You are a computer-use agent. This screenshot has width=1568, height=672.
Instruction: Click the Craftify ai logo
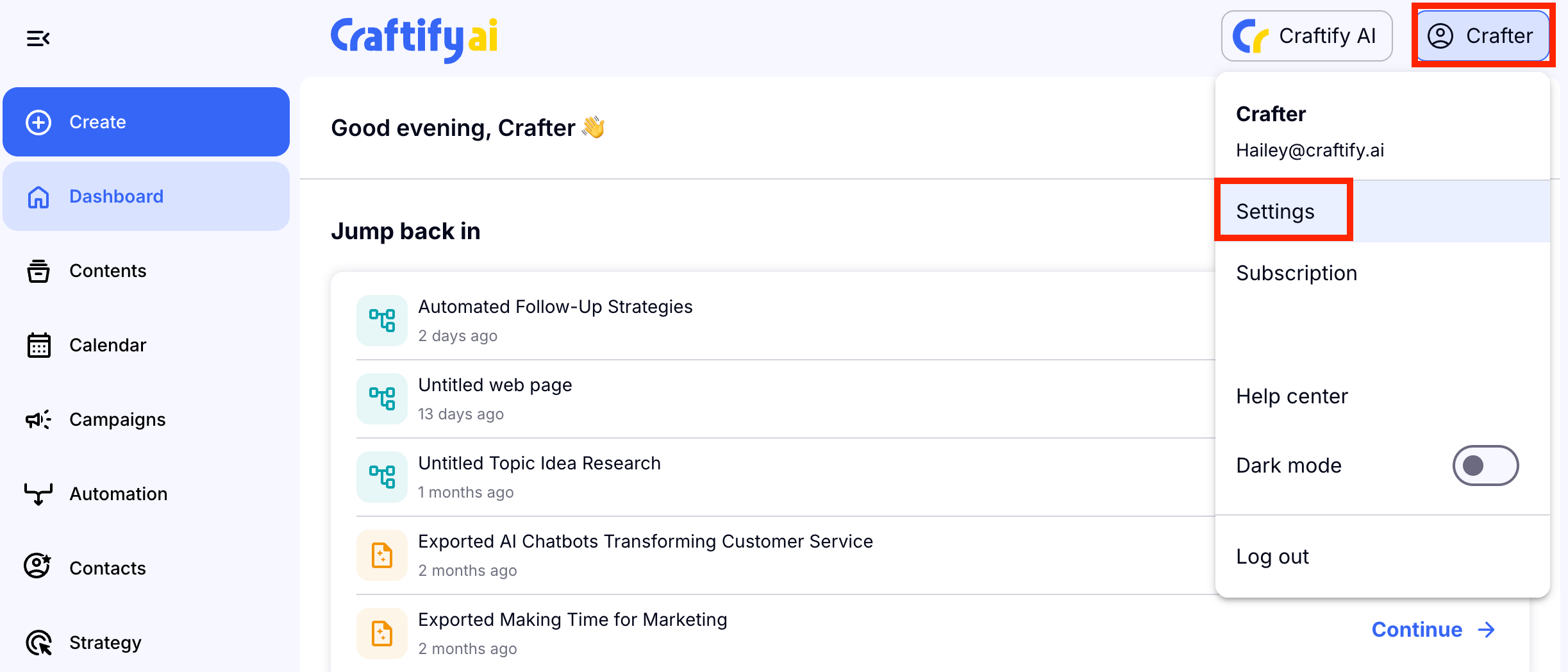tap(414, 37)
